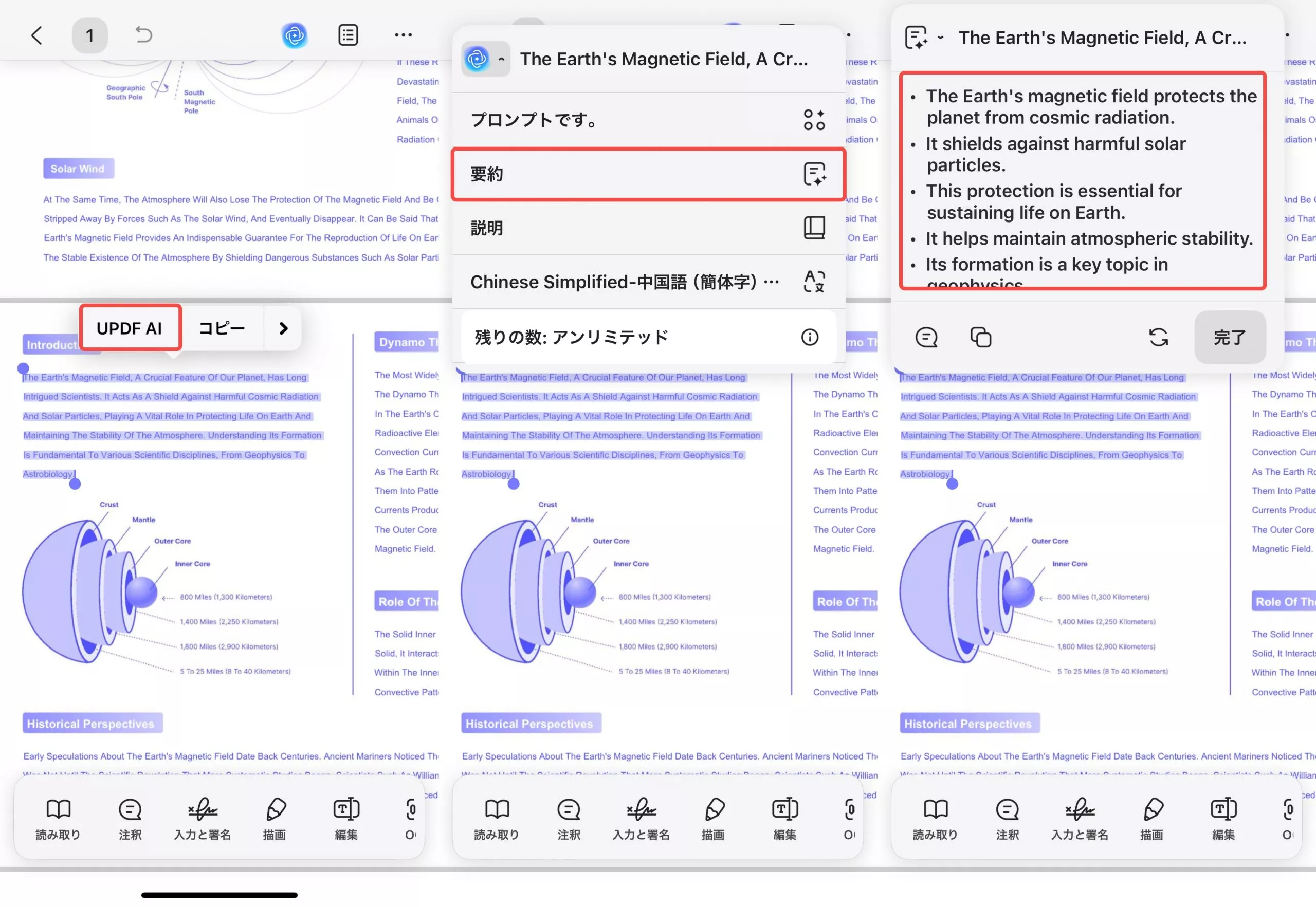This screenshot has width=1316, height=907.
Task: Open the three-dot more options menu
Action: pos(403,35)
